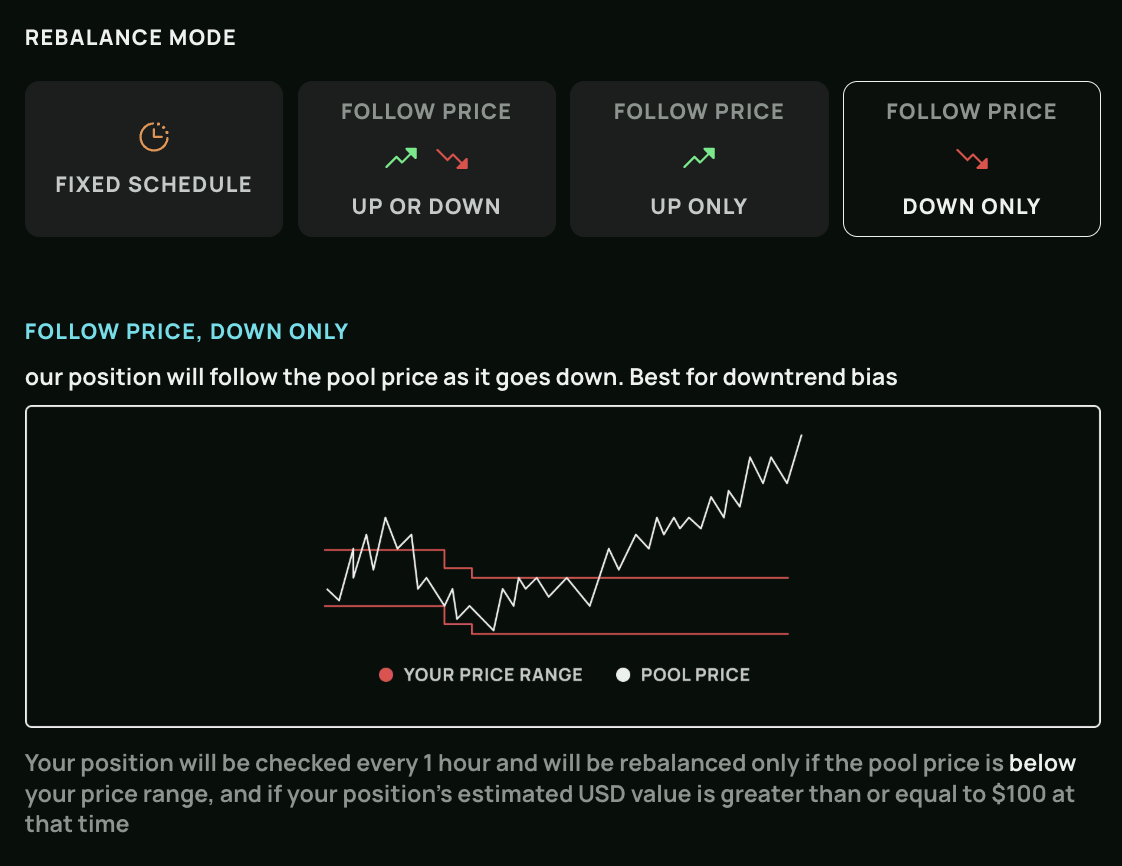Click Follow Price text above Up or Down
Screen dimensions: 1122x866
point(426,112)
